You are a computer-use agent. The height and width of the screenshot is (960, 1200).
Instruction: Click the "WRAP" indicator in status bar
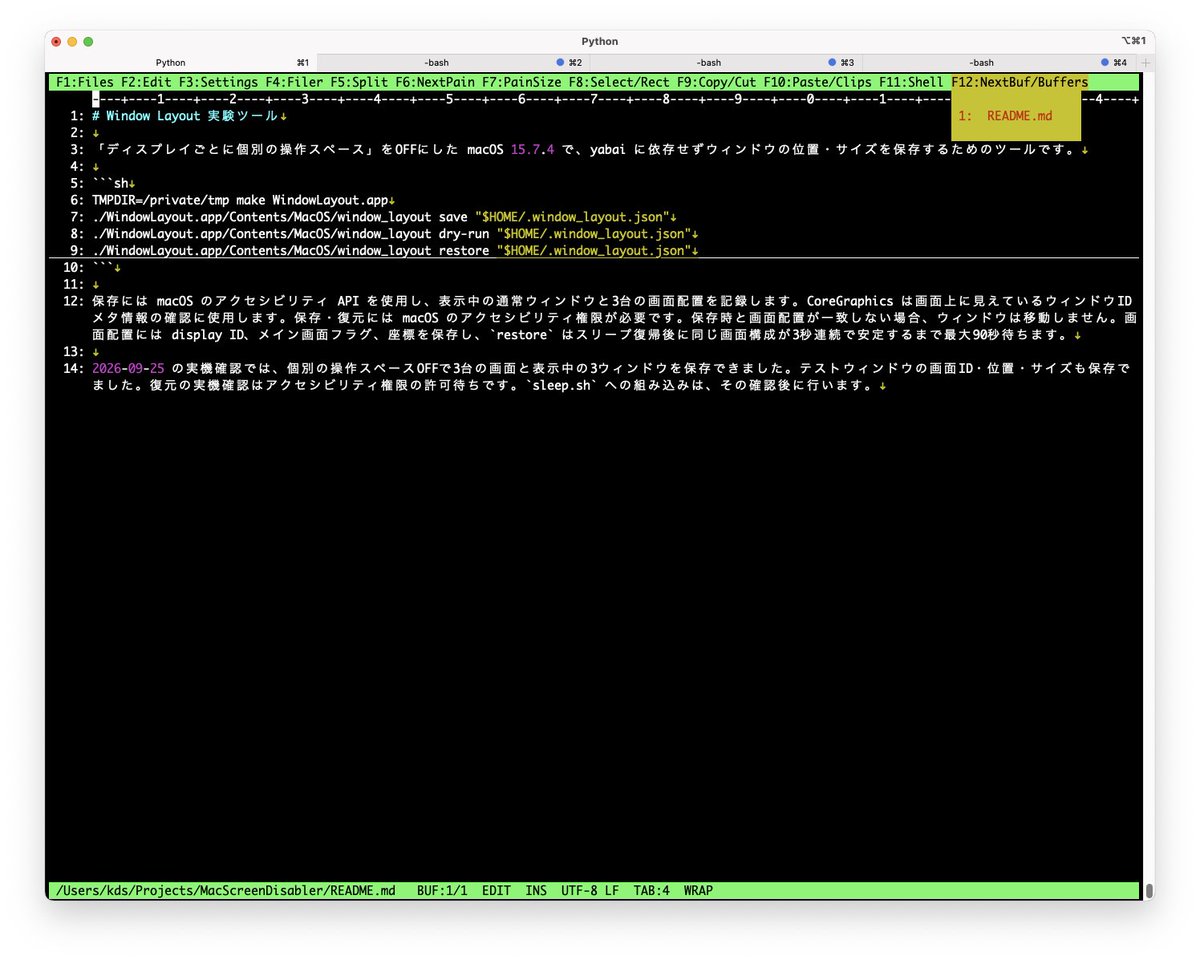click(699, 891)
